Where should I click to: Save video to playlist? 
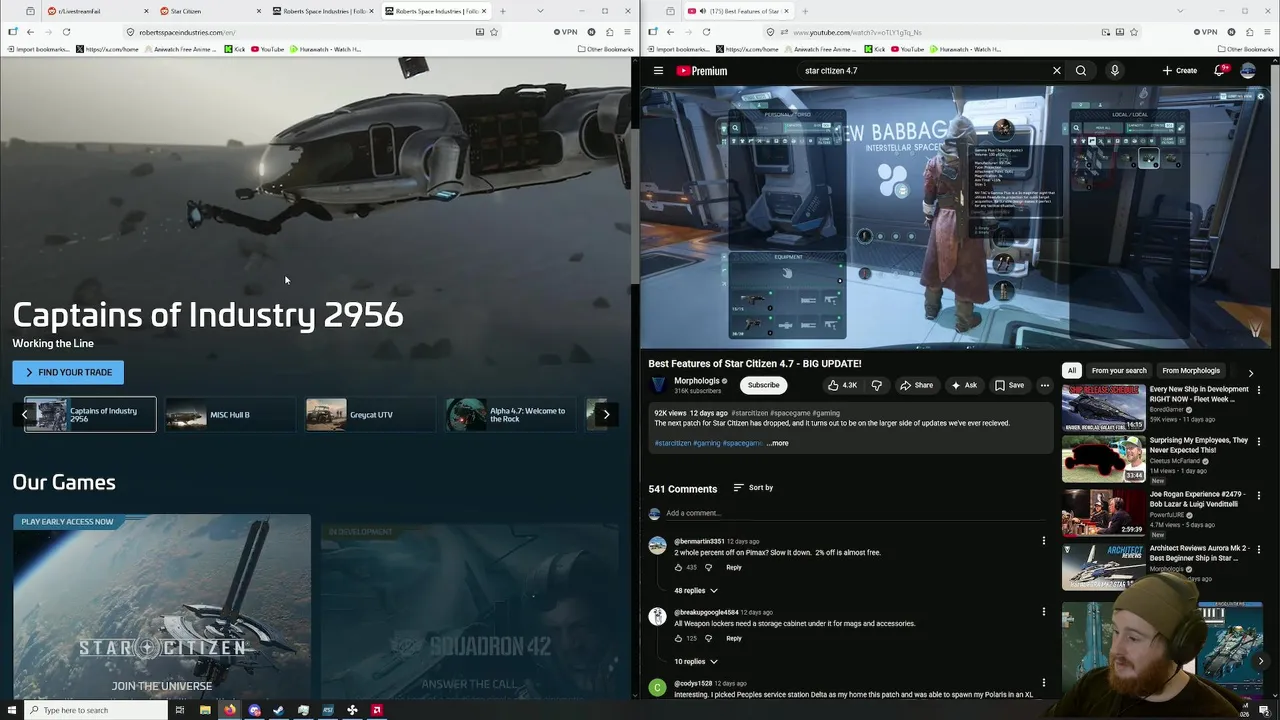[1009, 385]
